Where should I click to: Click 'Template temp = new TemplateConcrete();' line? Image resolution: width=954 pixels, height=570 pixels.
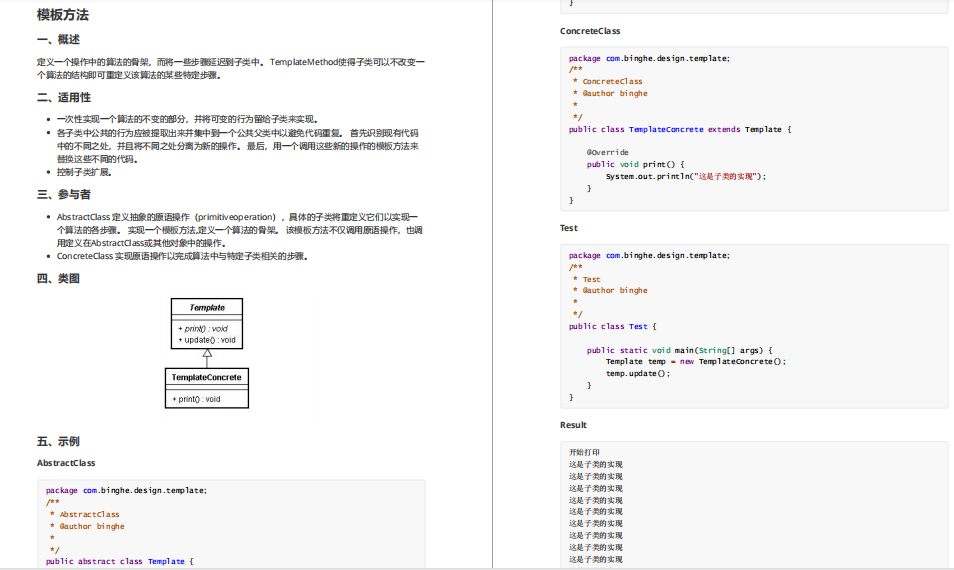(x=695, y=361)
